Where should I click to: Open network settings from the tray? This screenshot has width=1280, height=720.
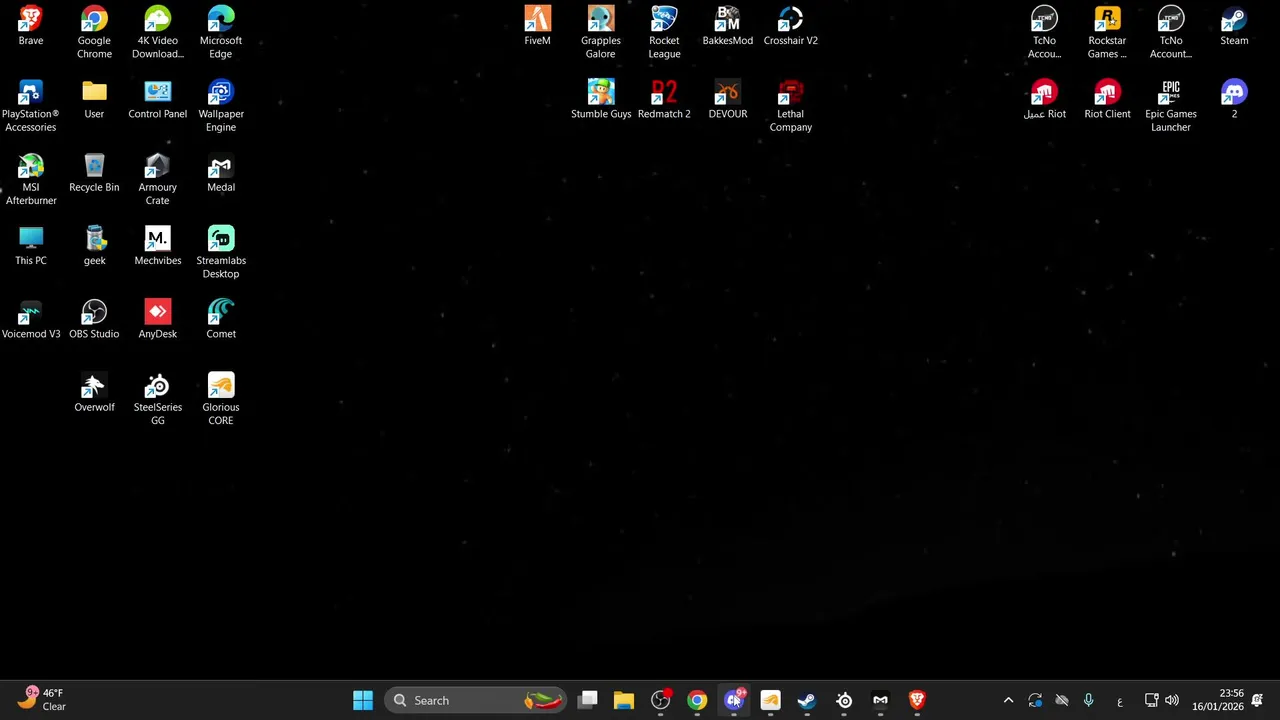click(x=1151, y=700)
